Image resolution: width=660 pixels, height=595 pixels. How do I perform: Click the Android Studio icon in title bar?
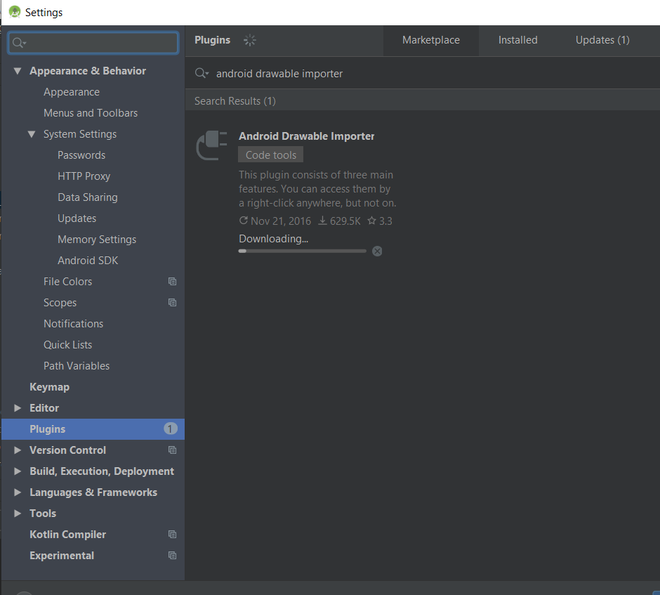15,12
